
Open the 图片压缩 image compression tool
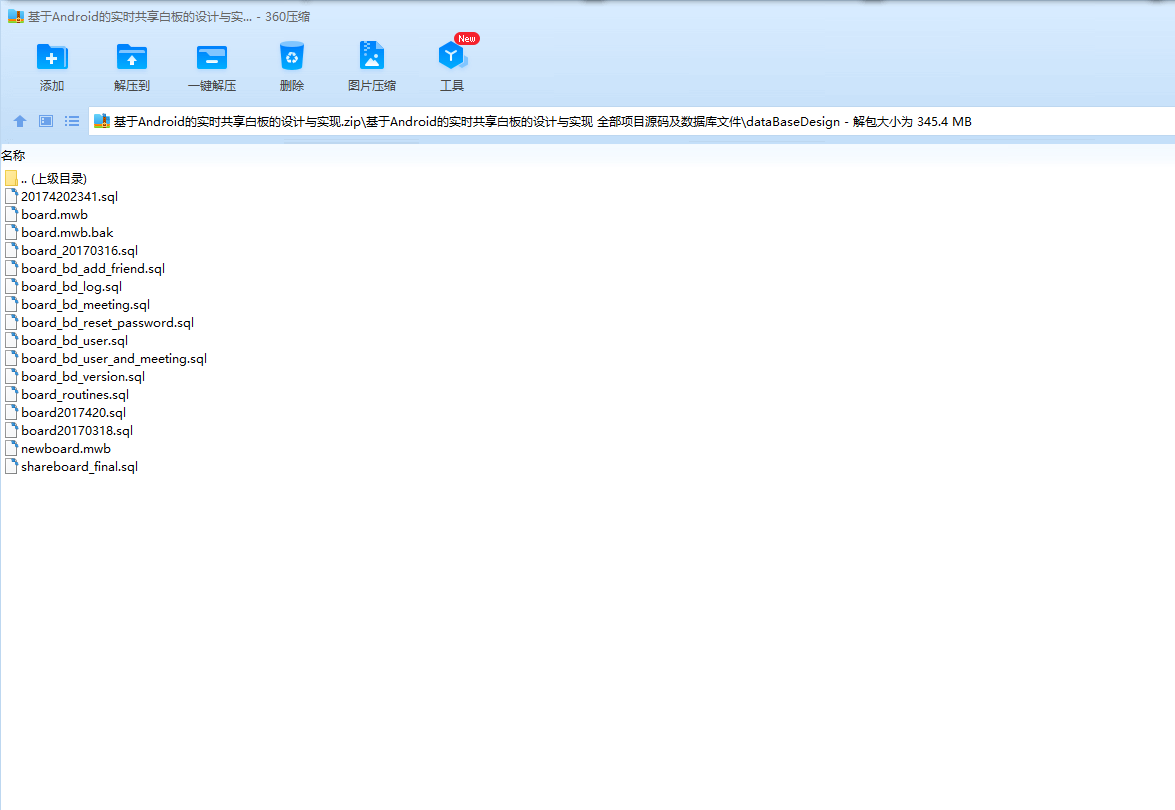click(x=372, y=56)
